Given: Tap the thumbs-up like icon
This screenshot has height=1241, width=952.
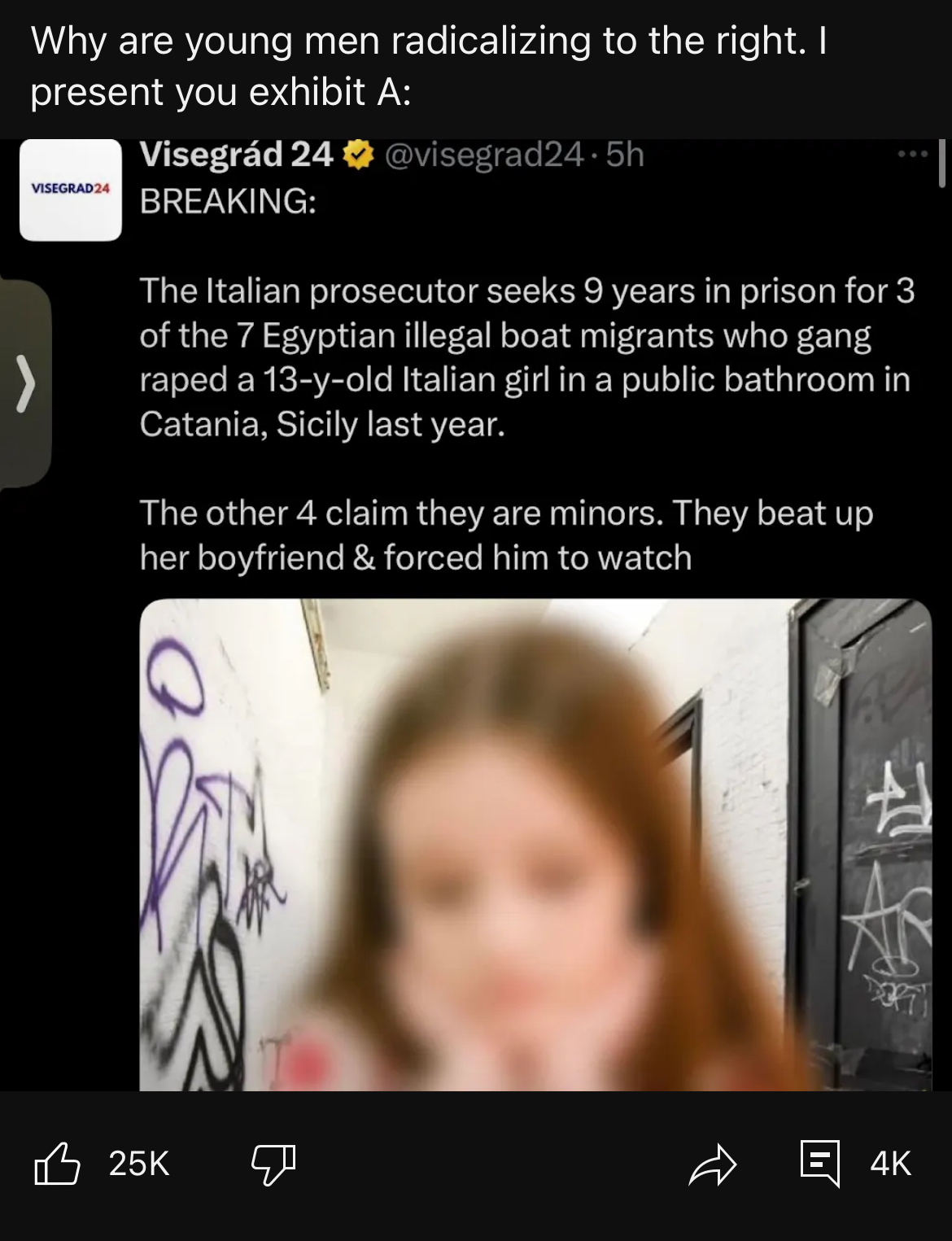Looking at the screenshot, I should pyautogui.click(x=57, y=1163).
